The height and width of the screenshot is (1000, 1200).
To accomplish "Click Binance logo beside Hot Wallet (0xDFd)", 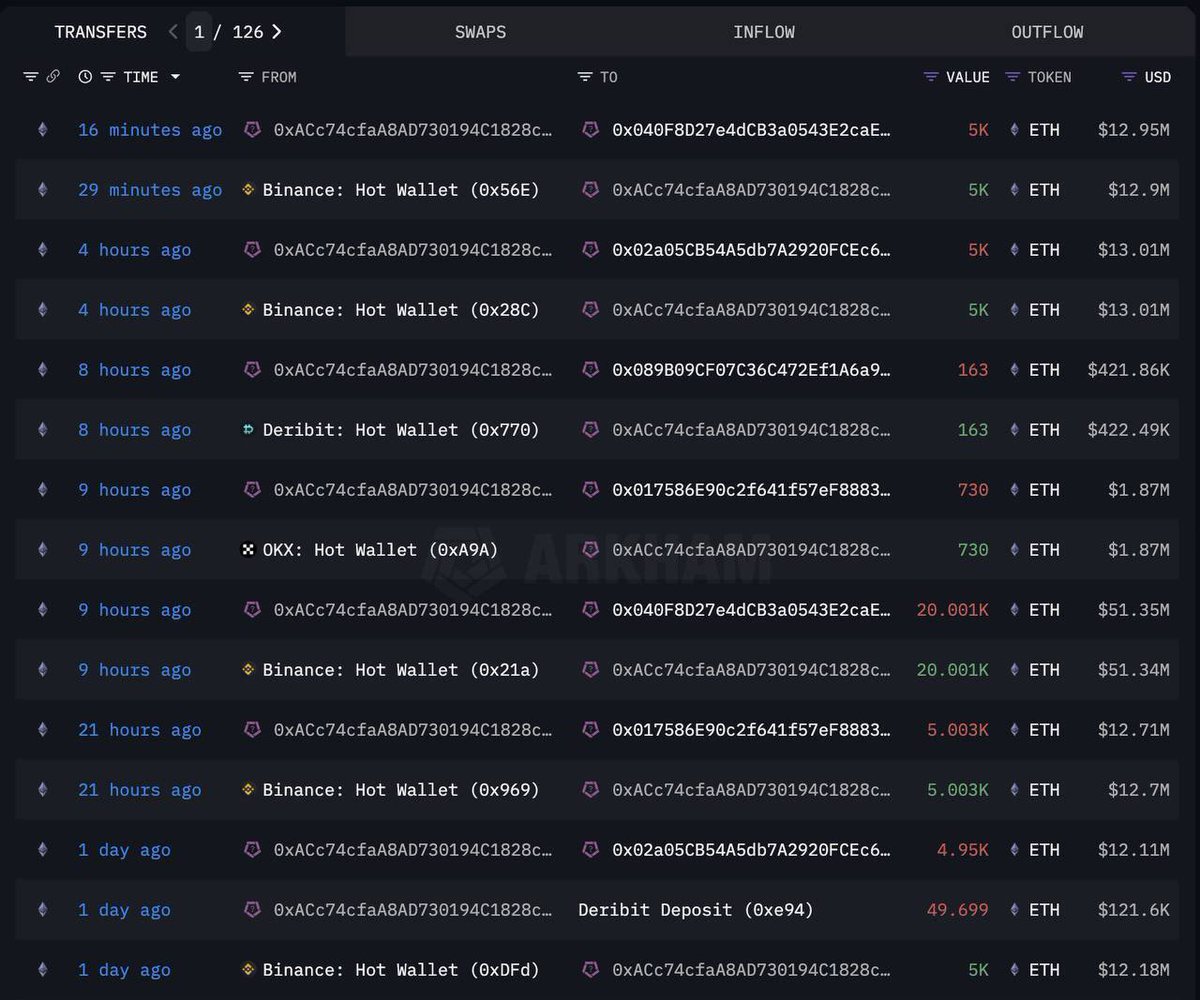I will (249, 970).
